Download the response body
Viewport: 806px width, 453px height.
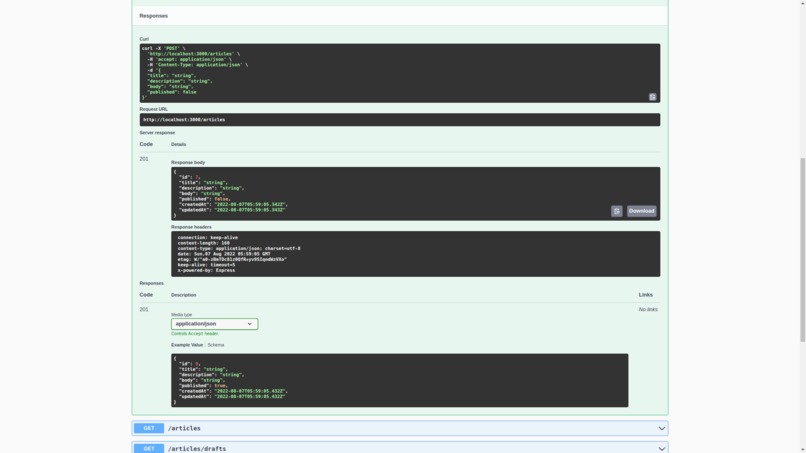pyautogui.click(x=641, y=211)
